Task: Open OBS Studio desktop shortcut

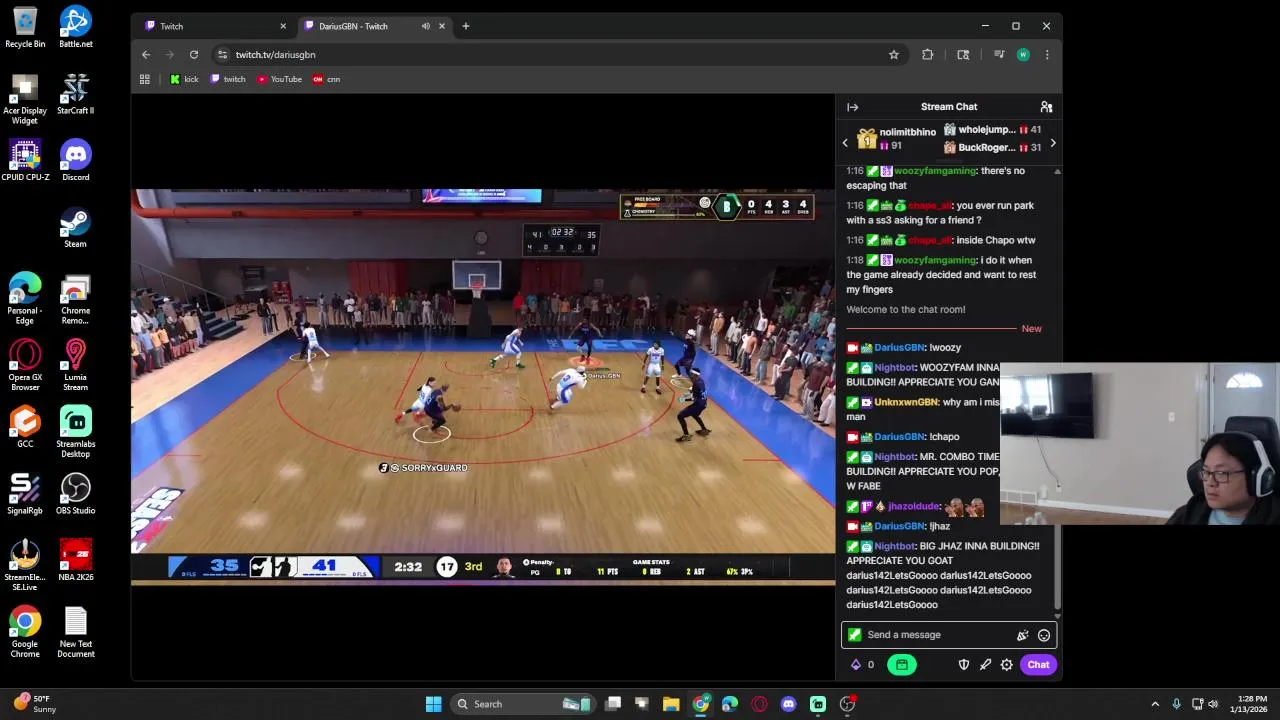Action: coord(75,494)
